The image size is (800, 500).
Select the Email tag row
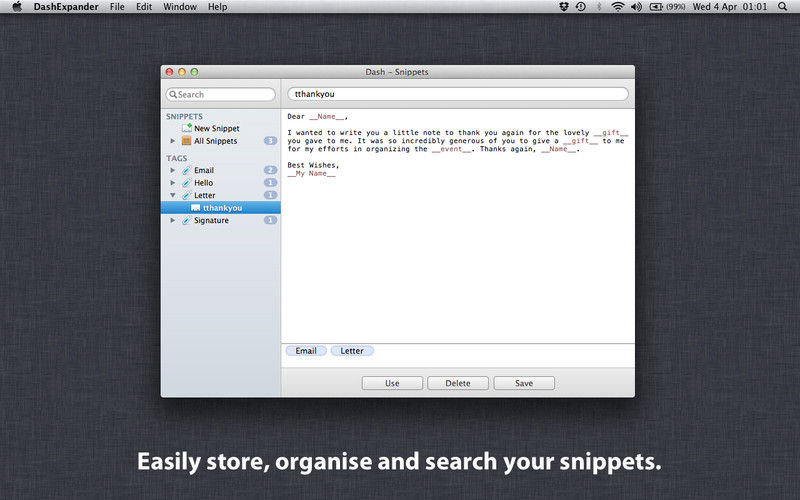[x=220, y=170]
